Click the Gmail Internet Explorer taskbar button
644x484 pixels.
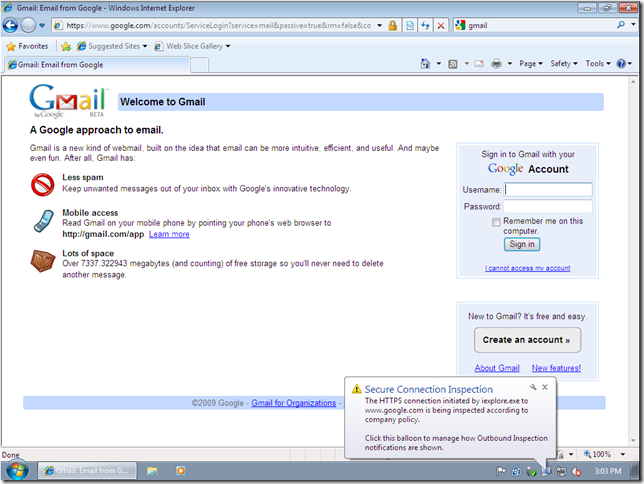pyautogui.click(x=87, y=471)
